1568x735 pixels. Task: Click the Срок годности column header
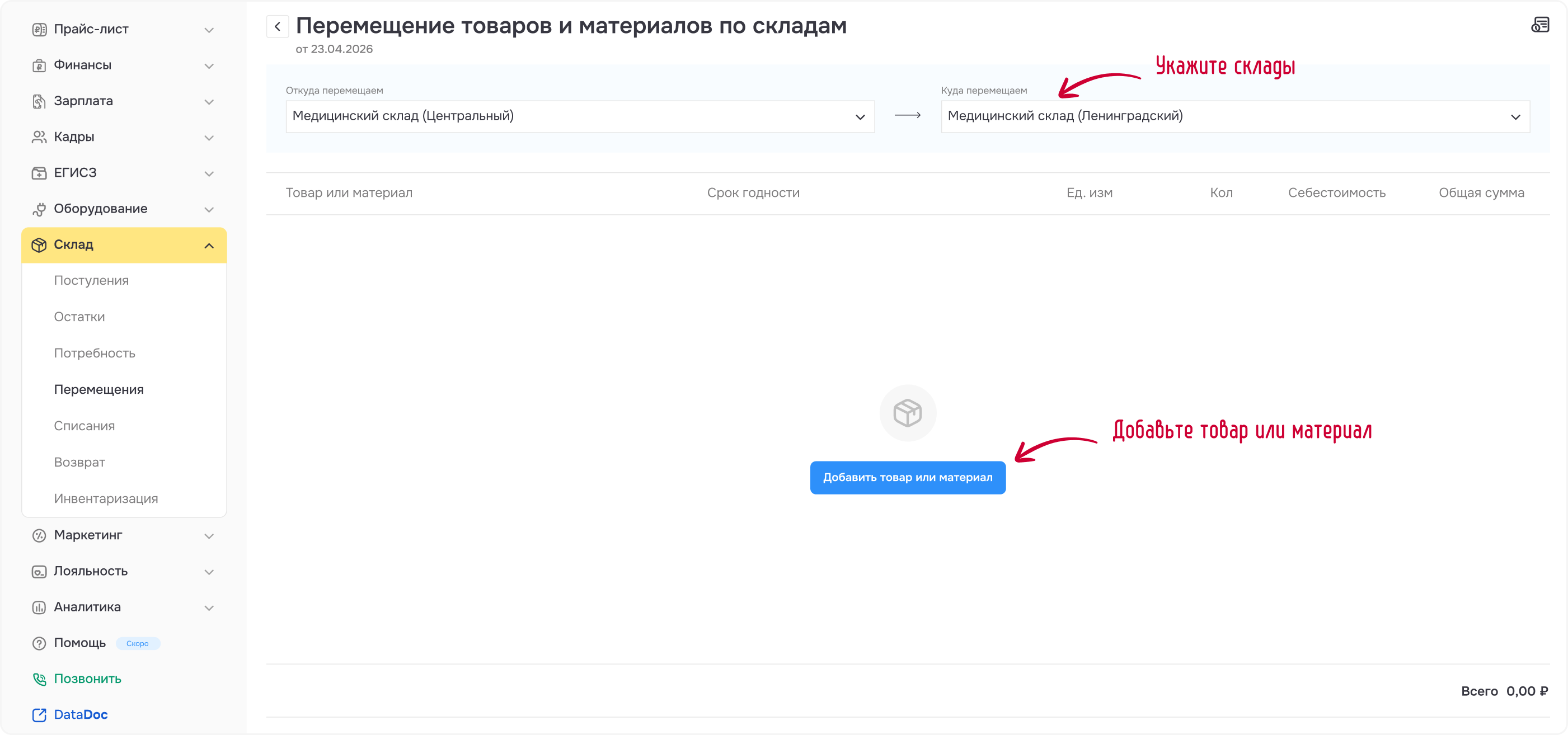pos(753,193)
